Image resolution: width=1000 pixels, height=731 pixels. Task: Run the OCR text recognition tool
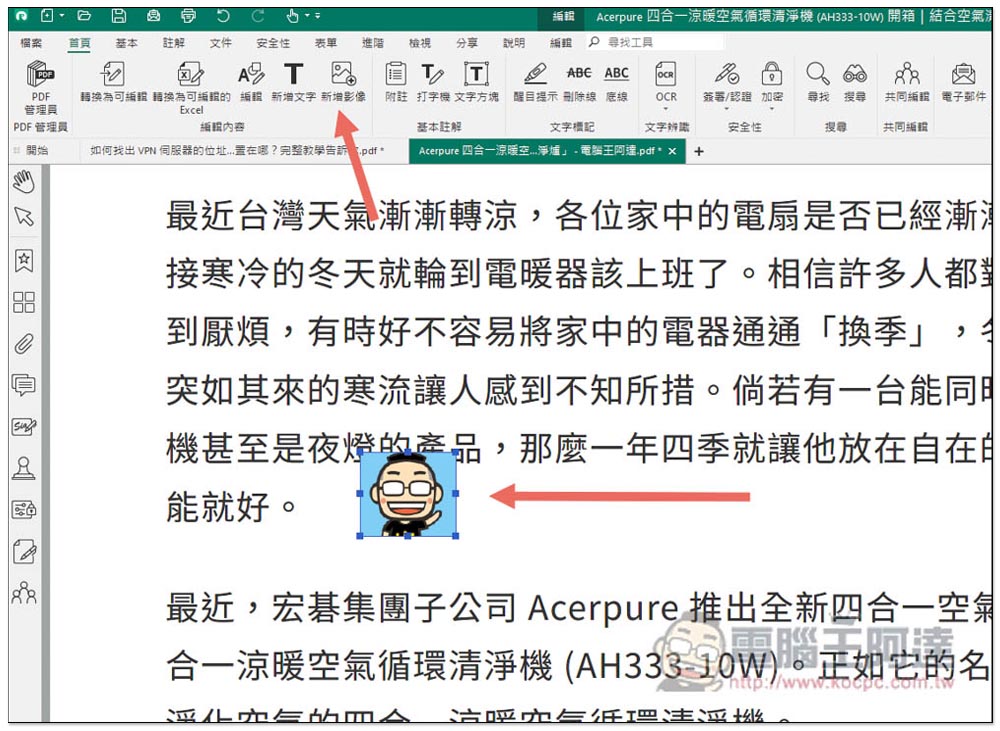tap(666, 81)
